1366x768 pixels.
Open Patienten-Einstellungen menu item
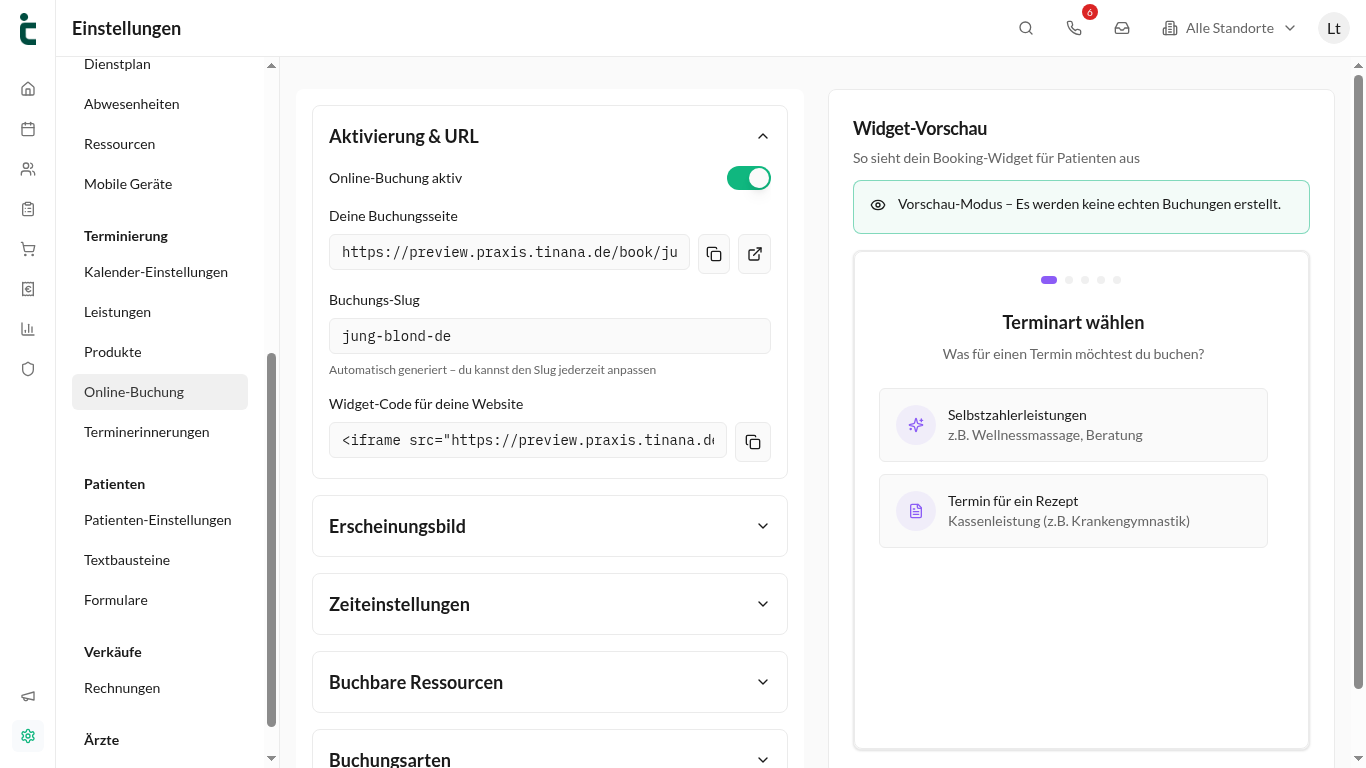[160, 520]
